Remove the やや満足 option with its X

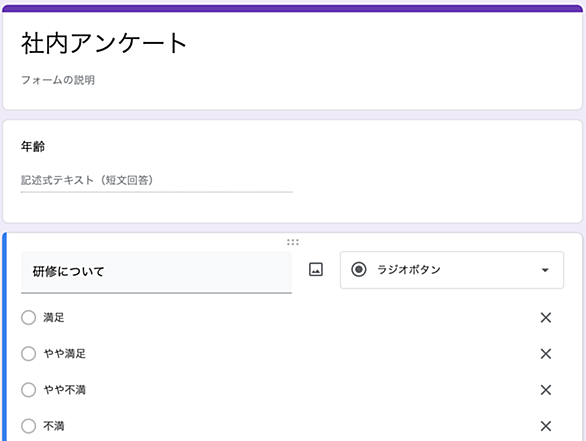tap(546, 354)
